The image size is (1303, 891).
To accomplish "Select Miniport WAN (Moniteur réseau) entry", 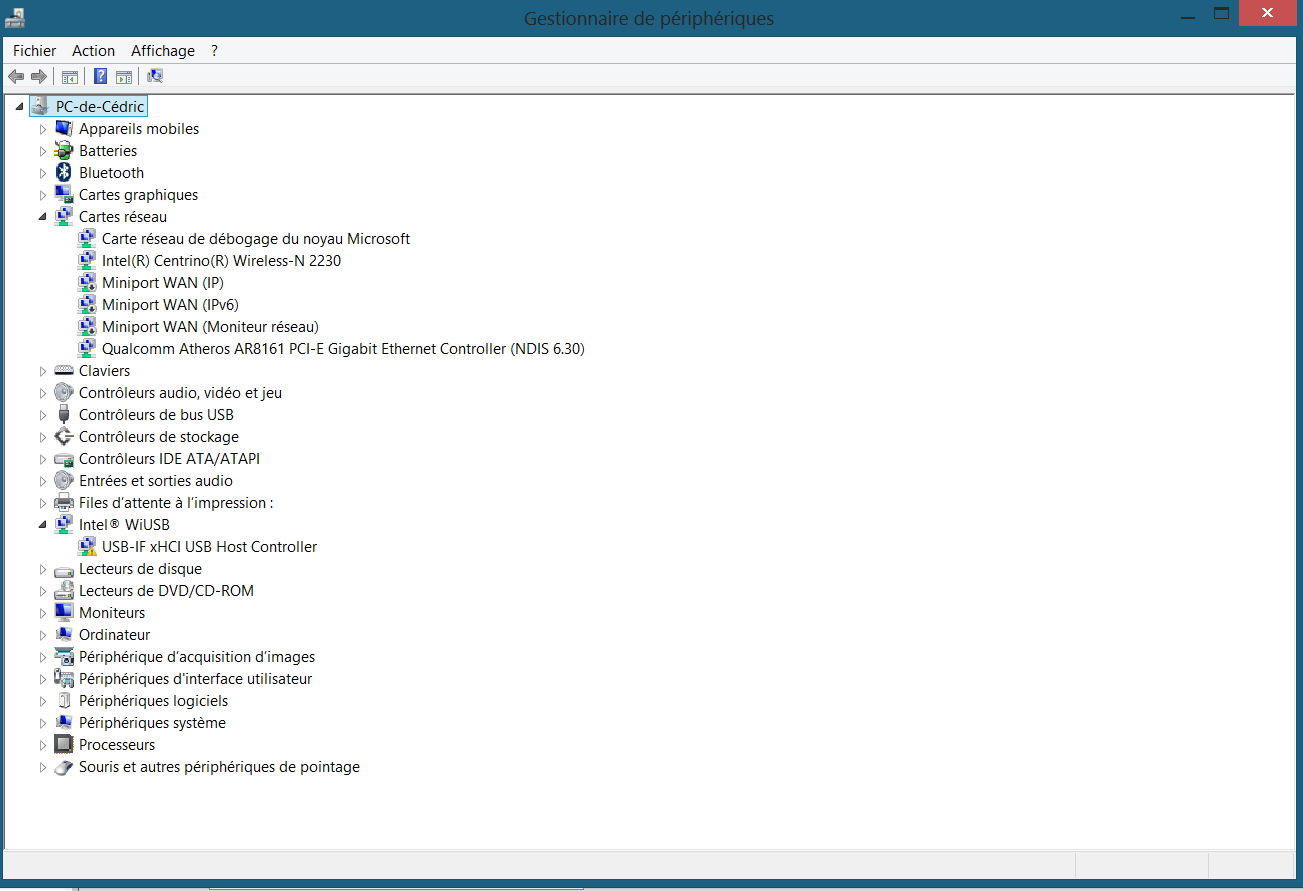I will tap(210, 326).
